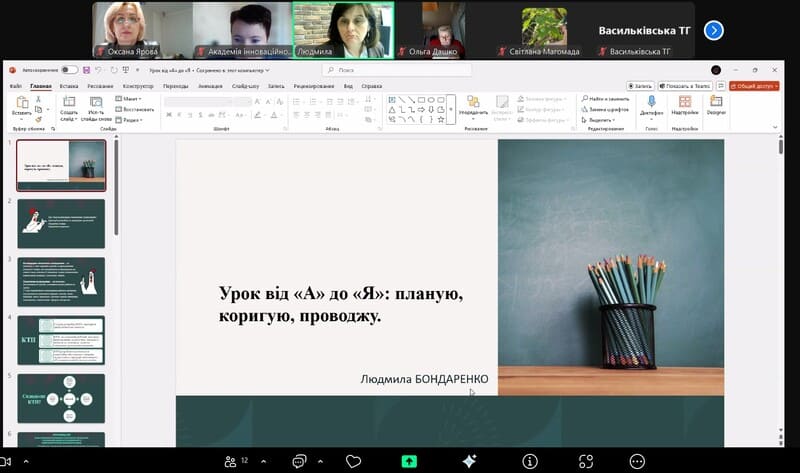Viewport: 800px width, 473px height.
Task: Click the Cut scissors icon
Action: tap(38, 99)
